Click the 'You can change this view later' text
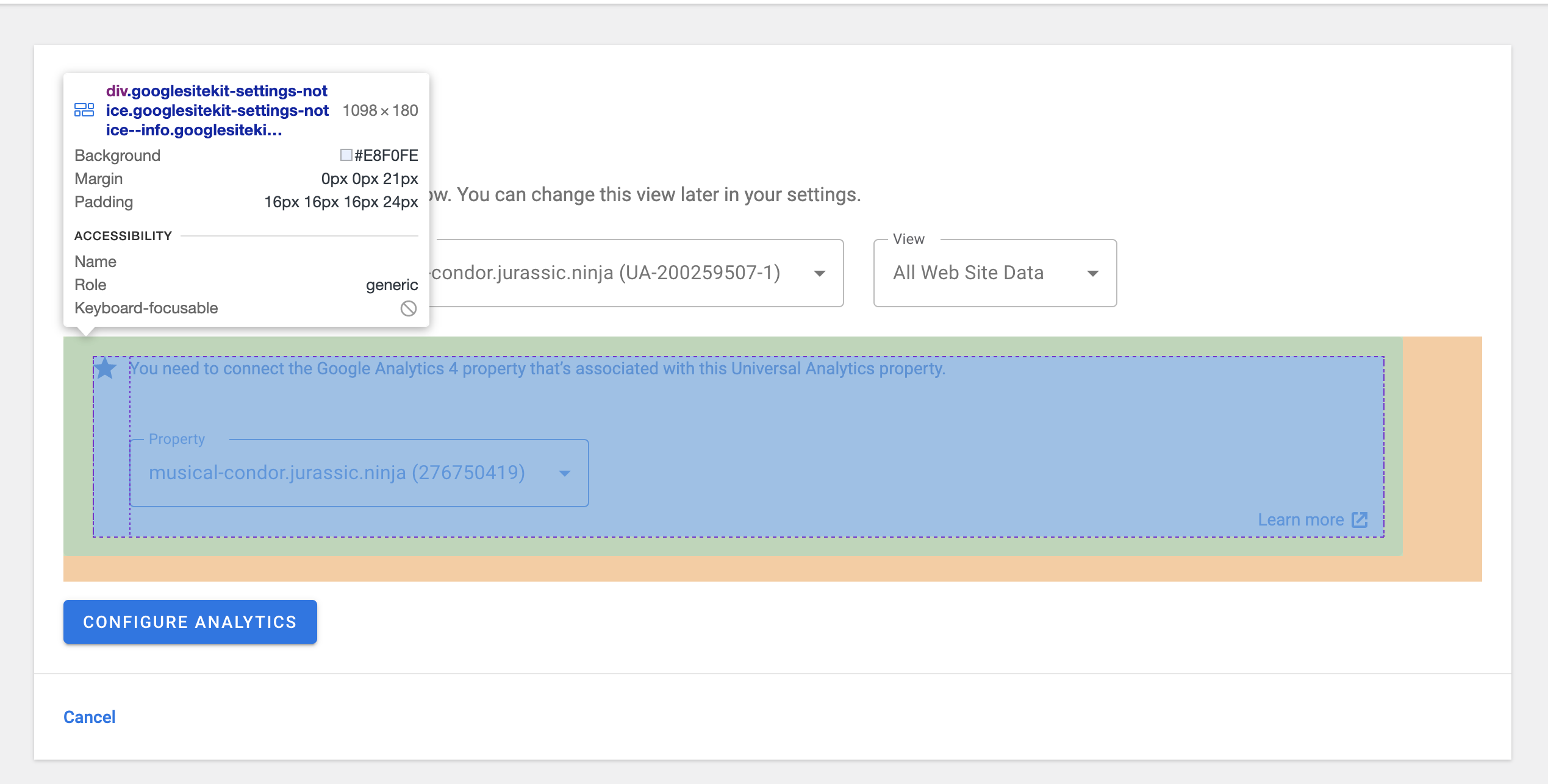Viewport: 1548px width, 784px height. click(659, 194)
